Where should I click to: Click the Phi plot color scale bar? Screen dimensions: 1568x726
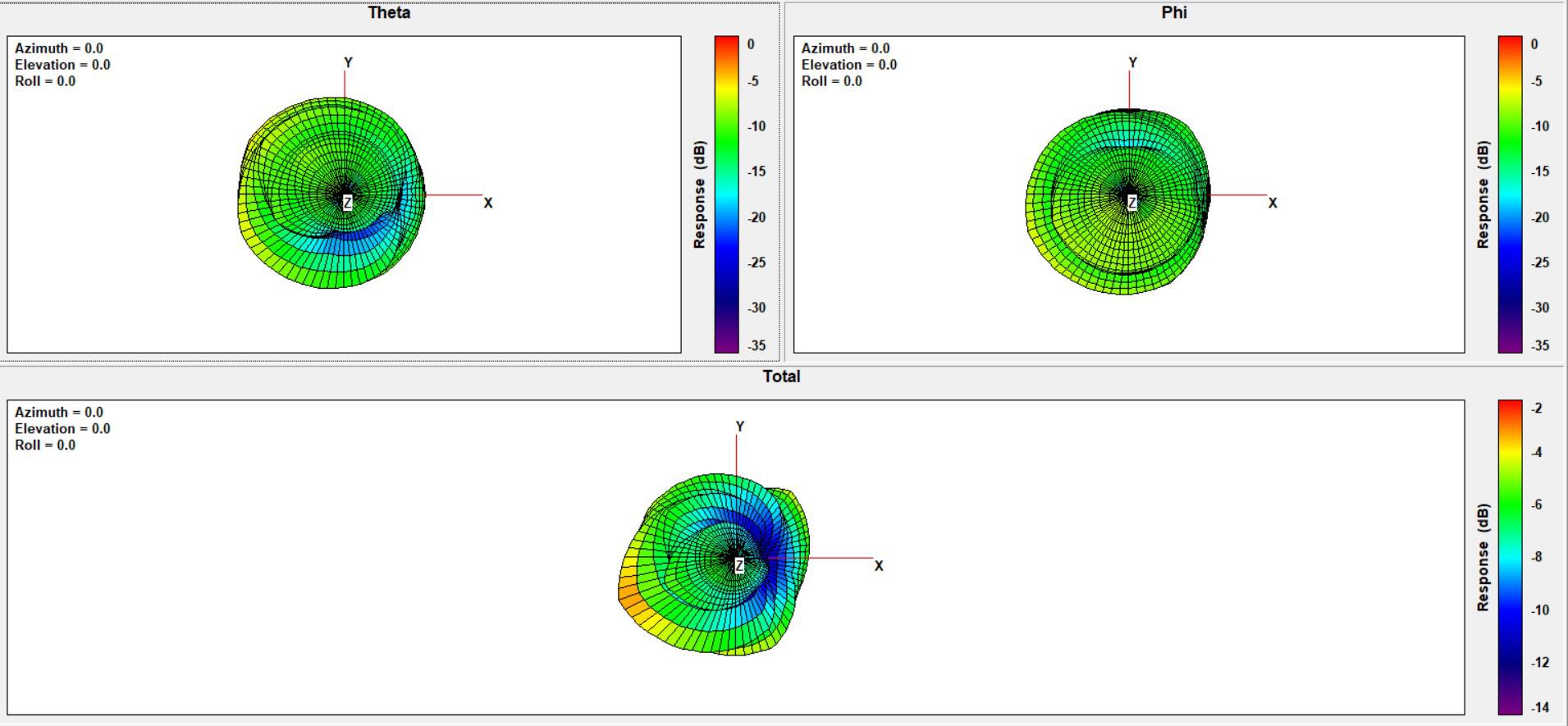tap(1510, 194)
